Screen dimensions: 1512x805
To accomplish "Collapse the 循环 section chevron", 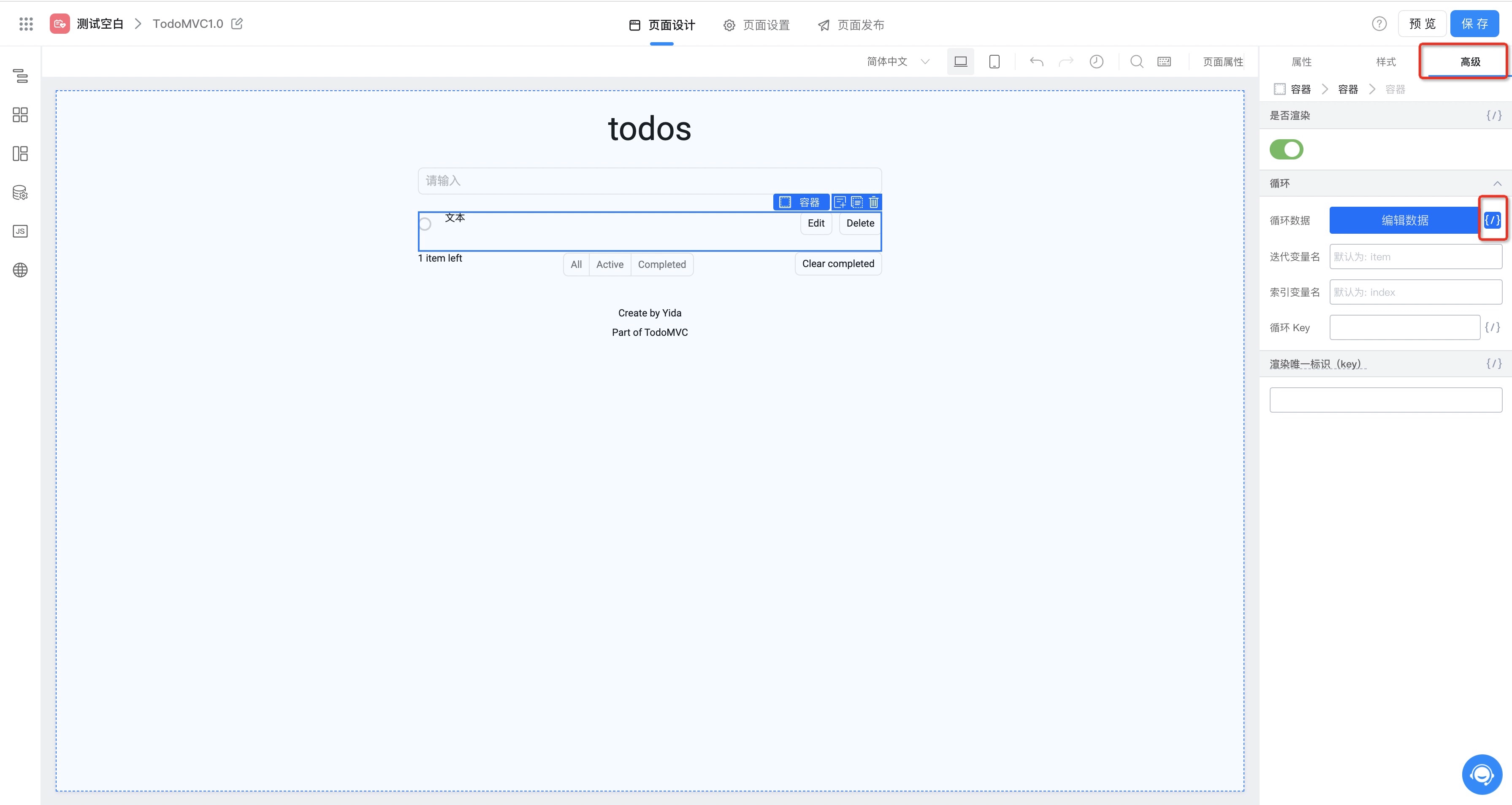I will pyautogui.click(x=1497, y=184).
